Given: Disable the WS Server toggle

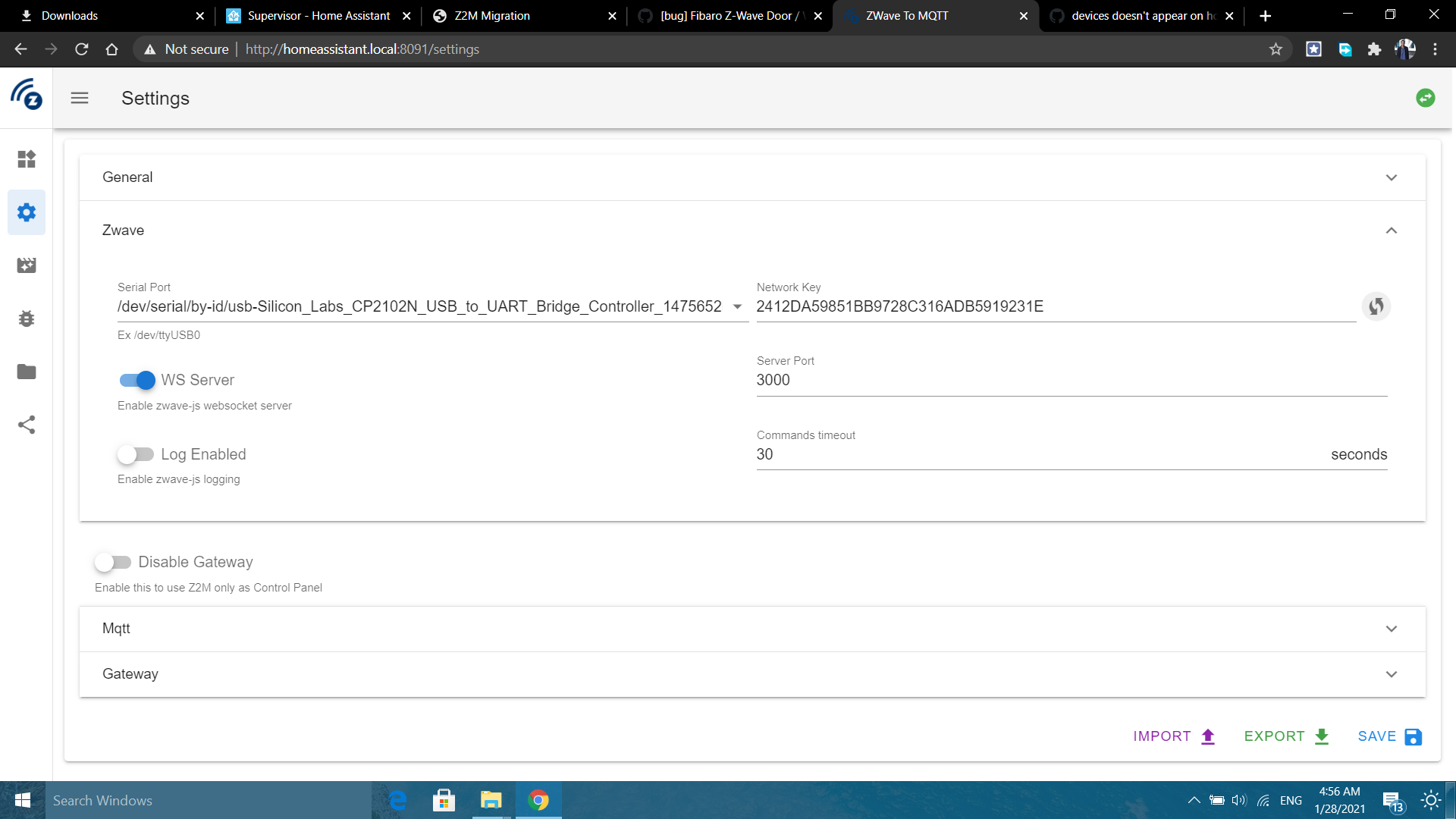Looking at the screenshot, I should (x=136, y=380).
